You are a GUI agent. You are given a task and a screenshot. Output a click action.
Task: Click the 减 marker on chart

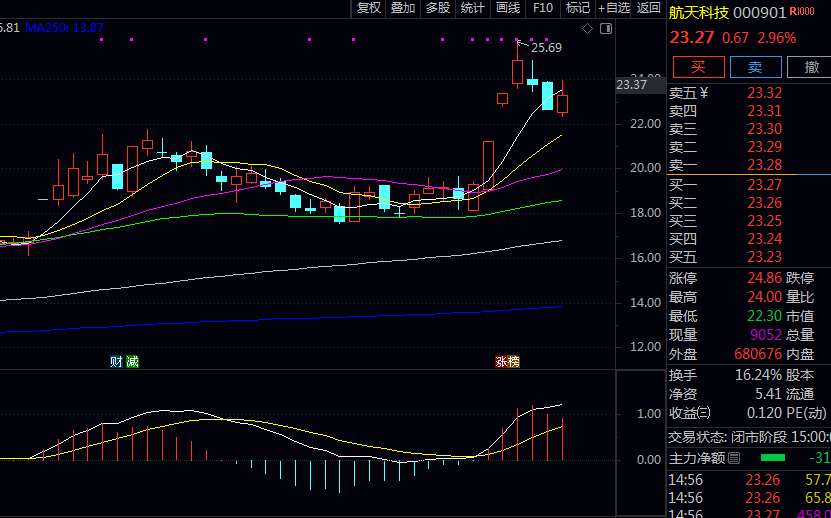coord(132,361)
